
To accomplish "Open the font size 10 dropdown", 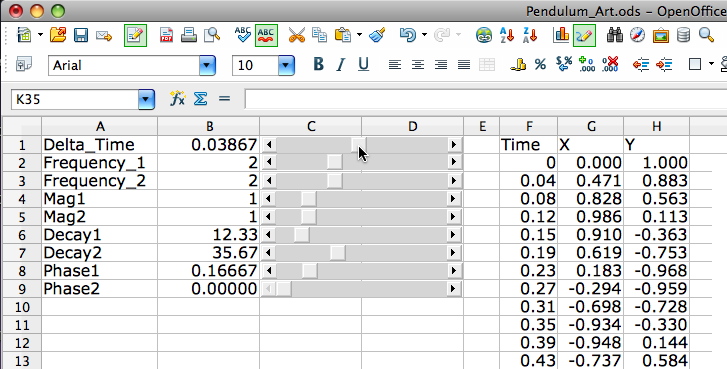I will coord(287,65).
